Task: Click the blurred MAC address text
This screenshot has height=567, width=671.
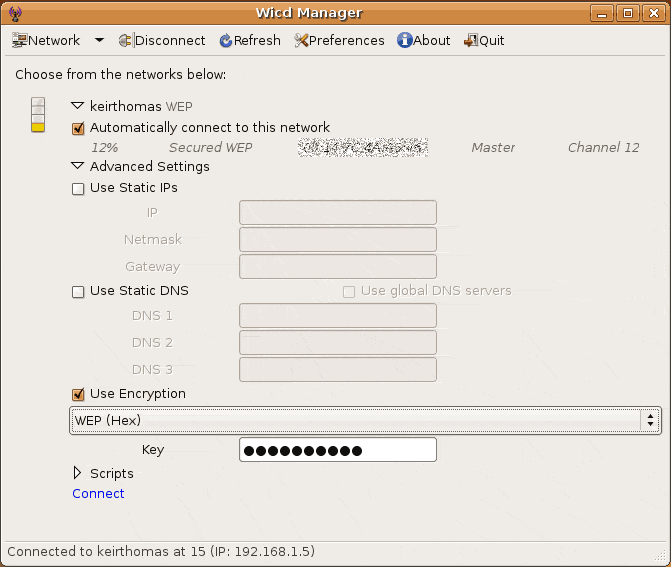Action: click(363, 148)
